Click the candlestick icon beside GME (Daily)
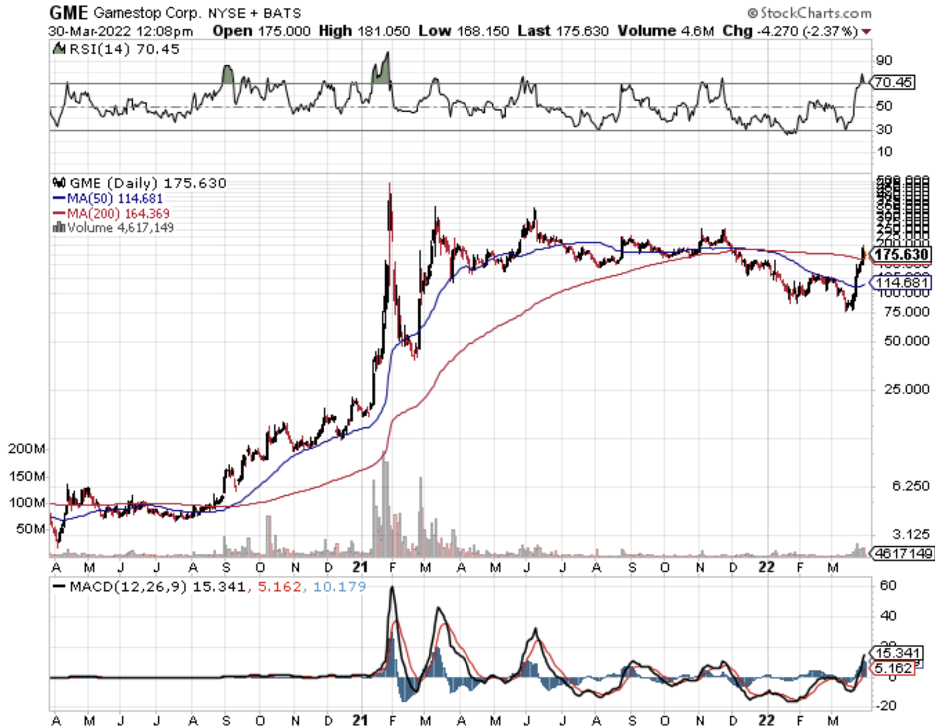This screenshot has width=936, height=728. coord(59,183)
